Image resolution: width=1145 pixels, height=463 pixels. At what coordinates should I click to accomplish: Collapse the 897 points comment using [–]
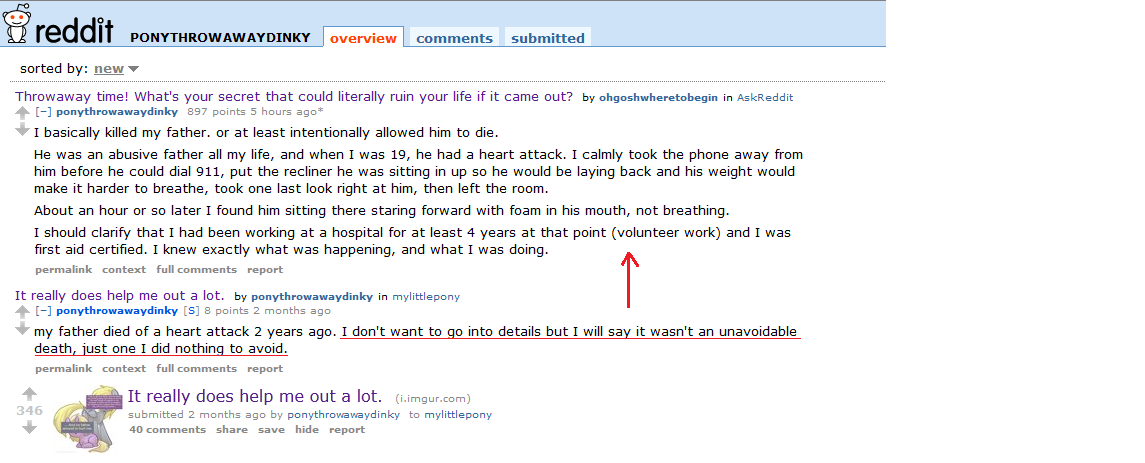click(43, 112)
